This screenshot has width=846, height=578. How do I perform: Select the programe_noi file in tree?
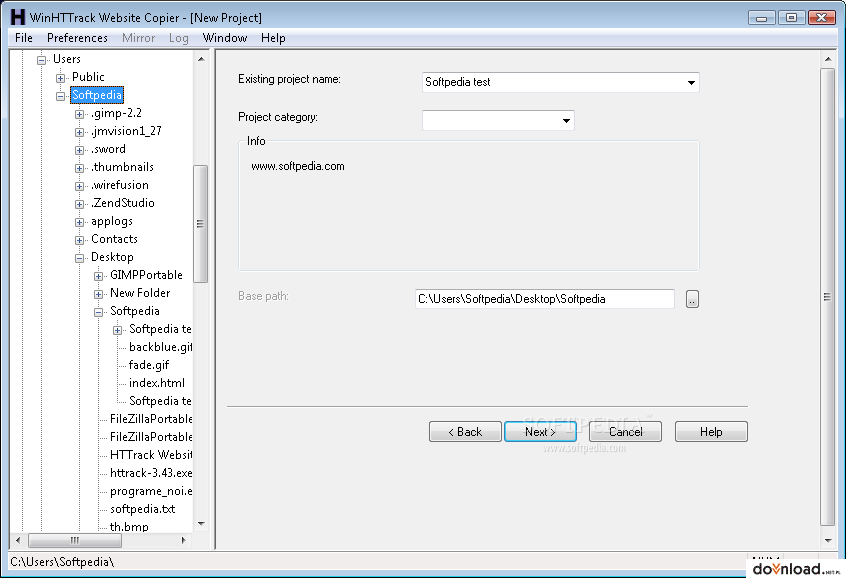151,491
